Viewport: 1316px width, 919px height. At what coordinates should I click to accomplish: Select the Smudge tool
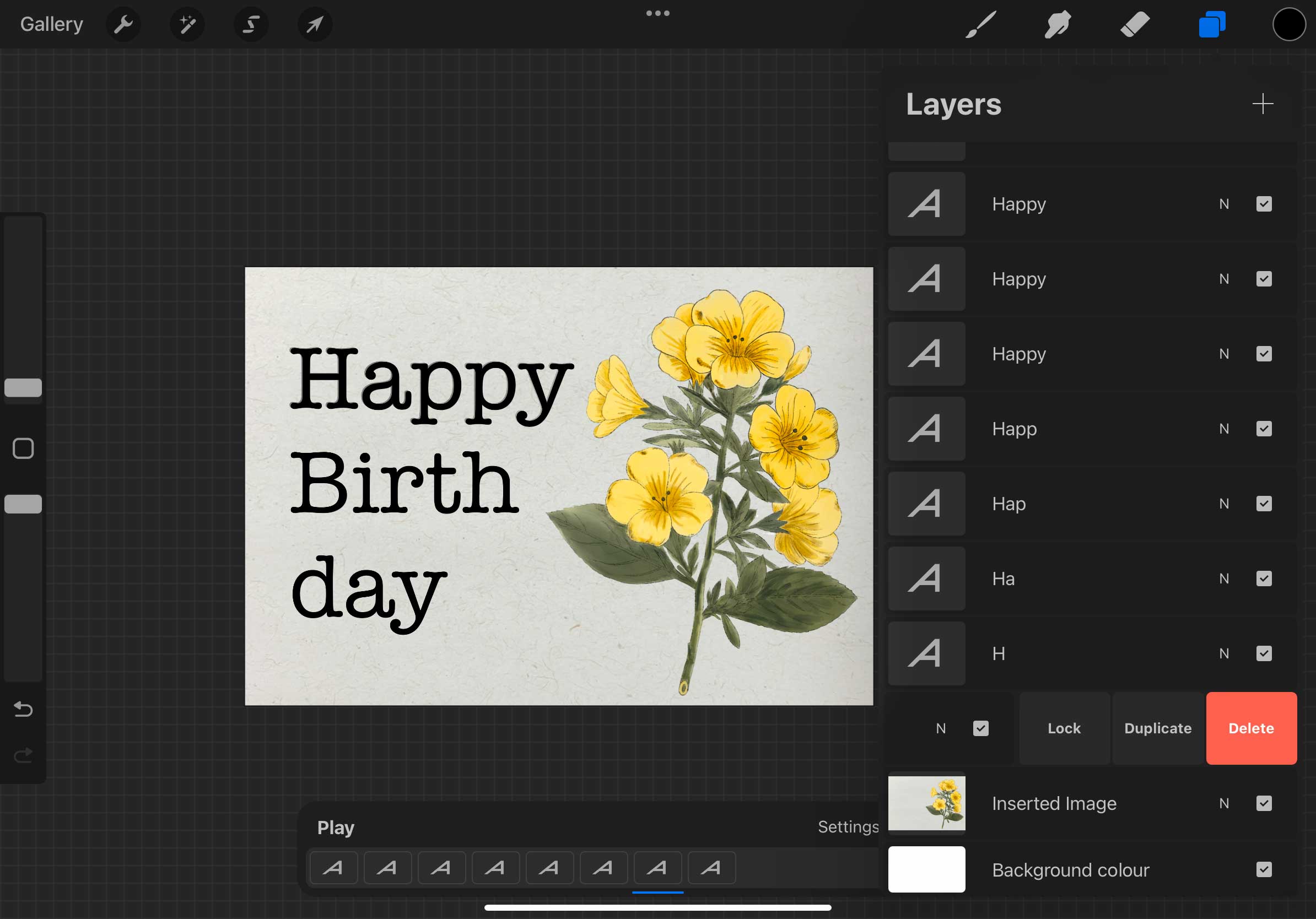1057,25
